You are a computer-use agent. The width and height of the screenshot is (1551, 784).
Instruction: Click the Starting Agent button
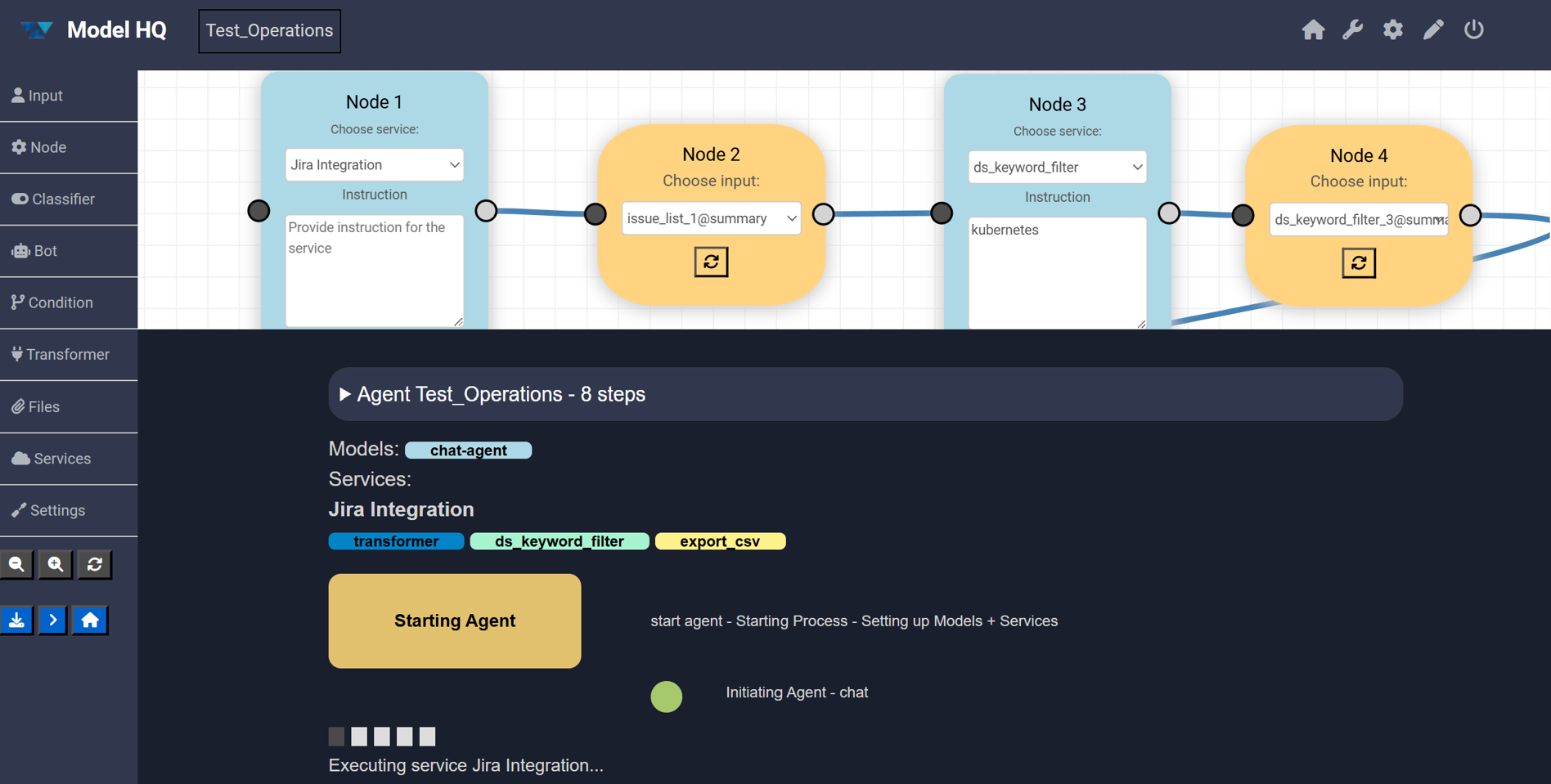pos(455,620)
